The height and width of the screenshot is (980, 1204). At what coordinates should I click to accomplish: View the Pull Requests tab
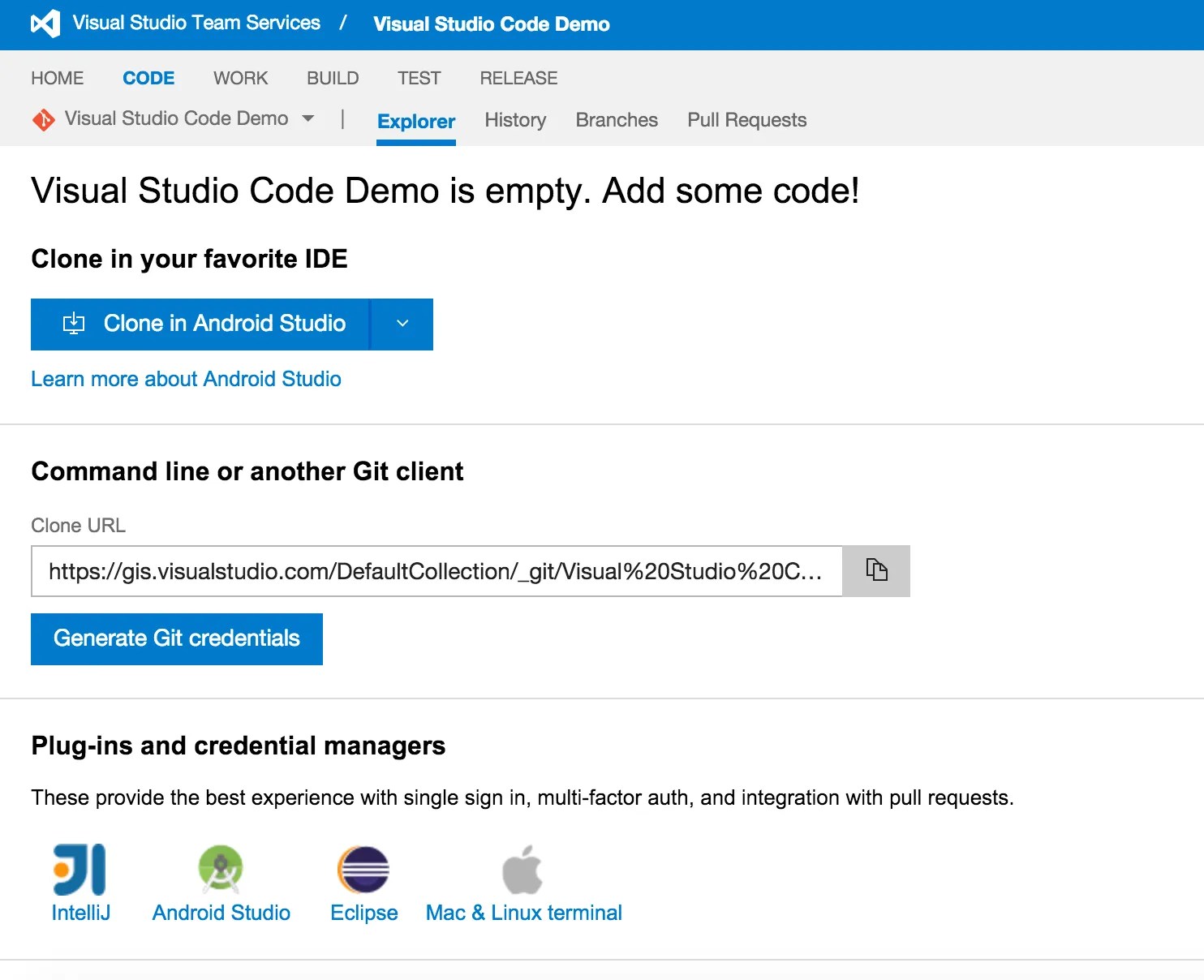point(747,120)
